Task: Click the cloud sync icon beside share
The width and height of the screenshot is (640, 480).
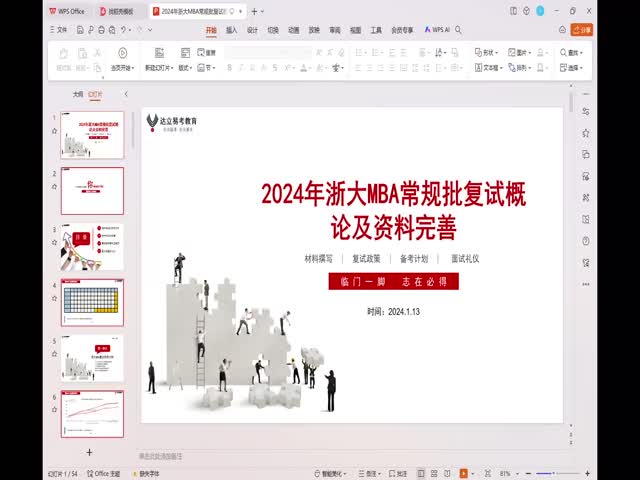Action: pyautogui.click(x=562, y=30)
